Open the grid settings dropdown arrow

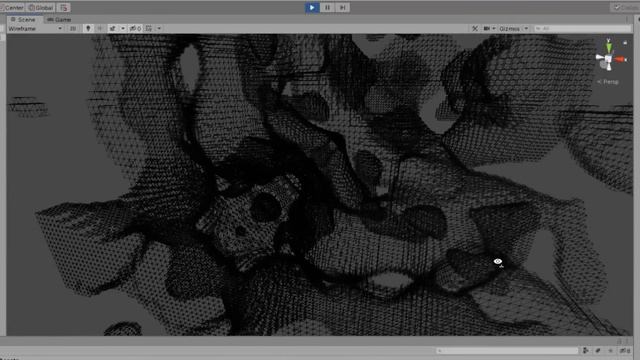tap(159, 29)
